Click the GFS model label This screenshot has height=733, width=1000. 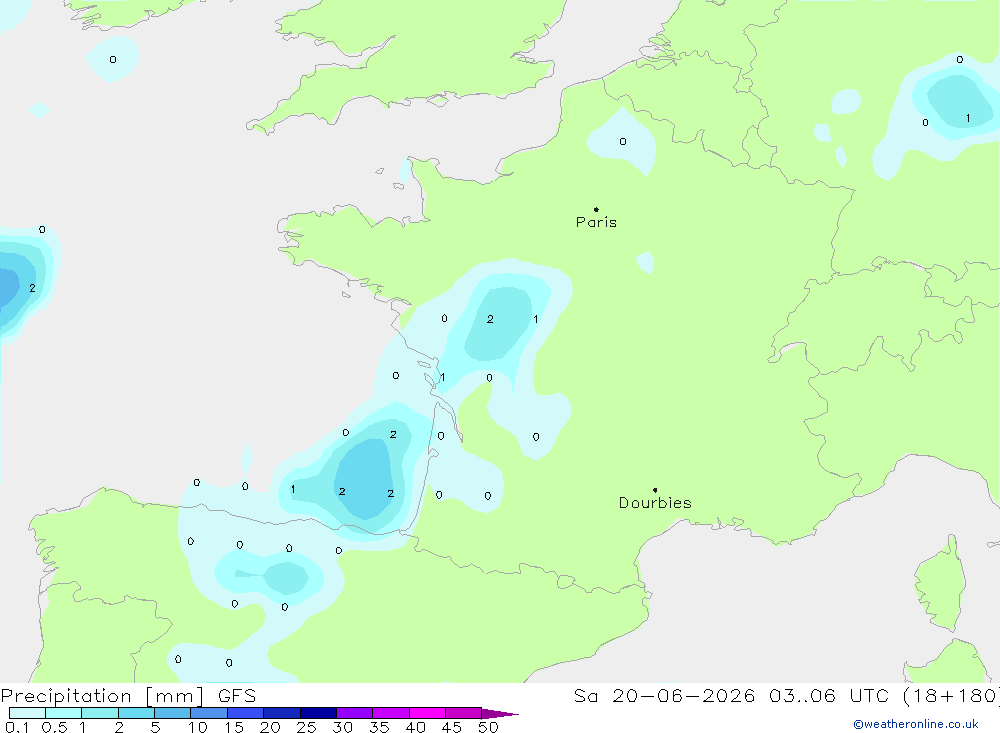point(237,696)
